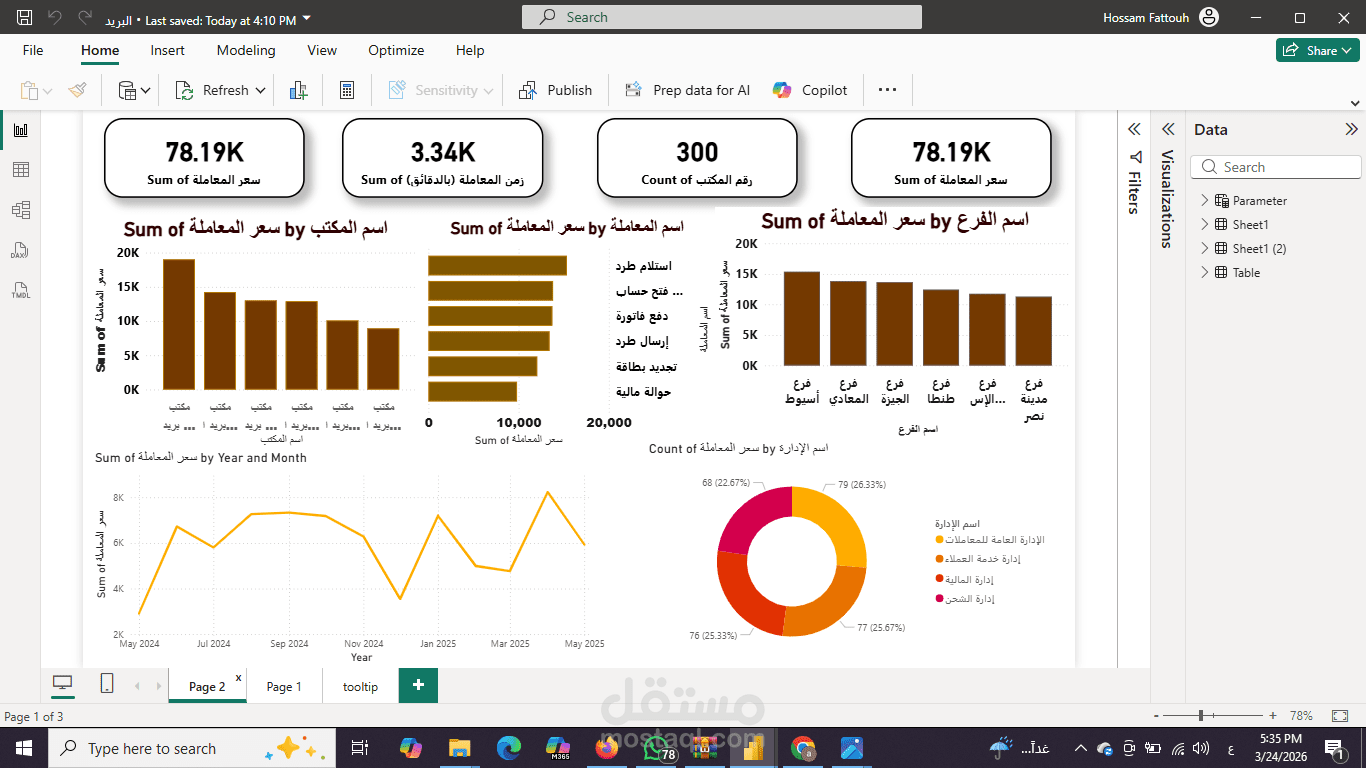
Task: Add a new visual from the ribbon
Action: point(298,89)
